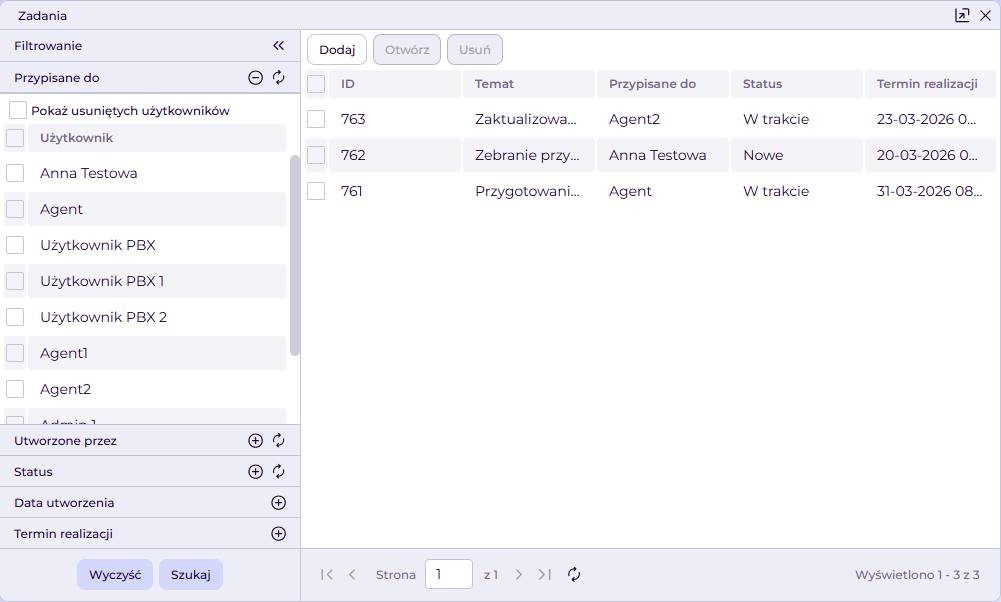
Task: Click the Zebranie przy... subject cell
Action: click(x=529, y=155)
